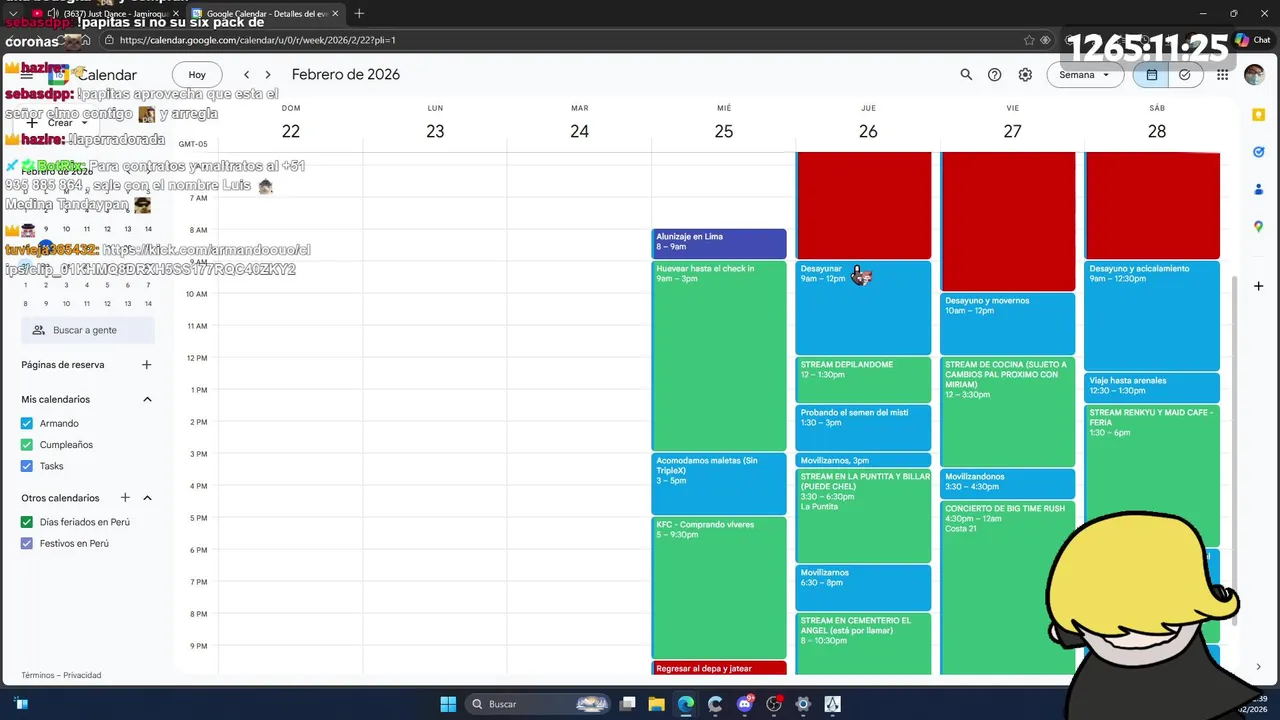Go to the previous week arrow
This screenshot has height=720, width=1280.
(247, 75)
